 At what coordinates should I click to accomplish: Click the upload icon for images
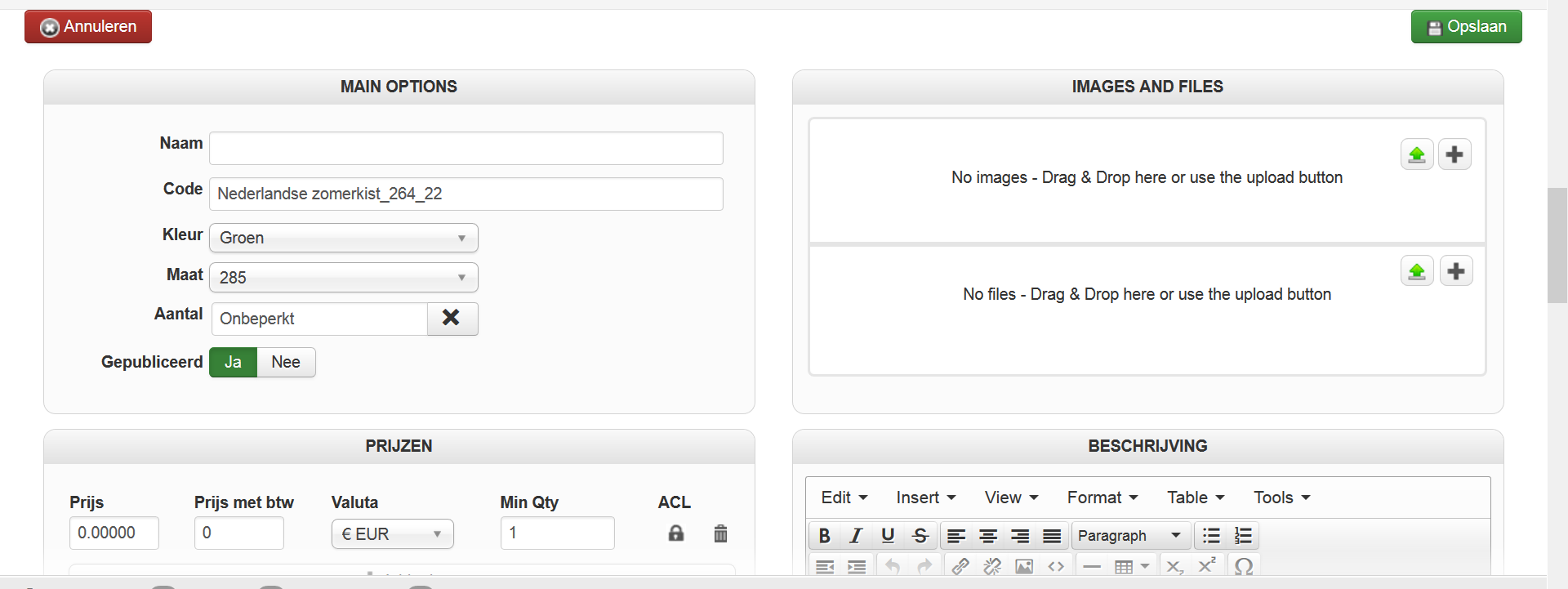1417,154
